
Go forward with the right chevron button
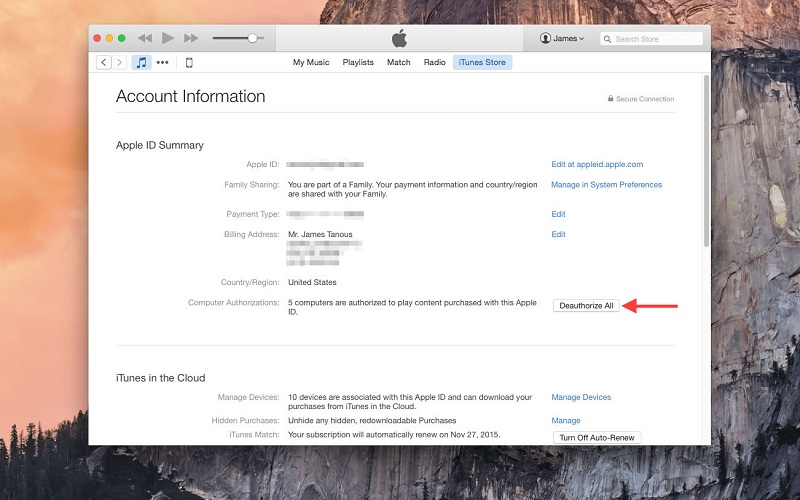pyautogui.click(x=119, y=62)
